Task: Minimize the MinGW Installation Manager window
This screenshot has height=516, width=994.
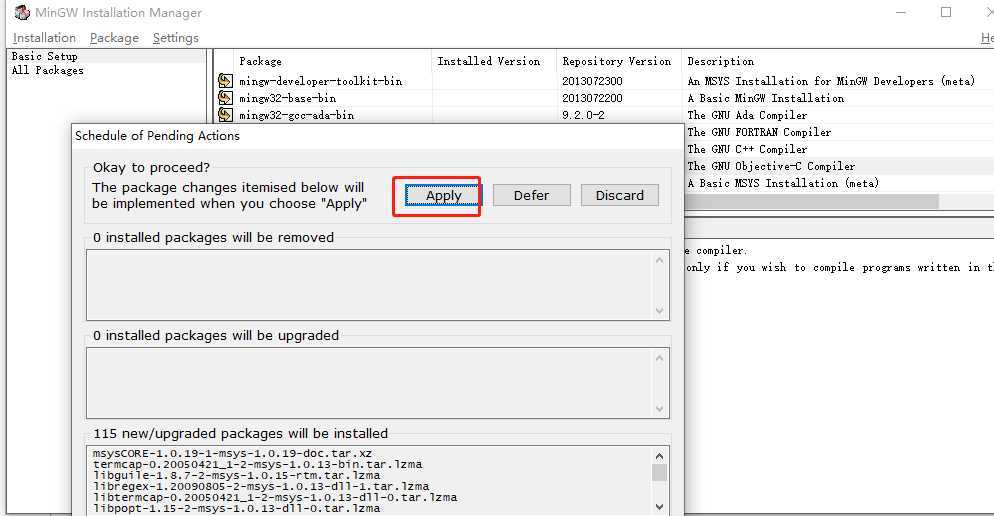Action: point(901,12)
